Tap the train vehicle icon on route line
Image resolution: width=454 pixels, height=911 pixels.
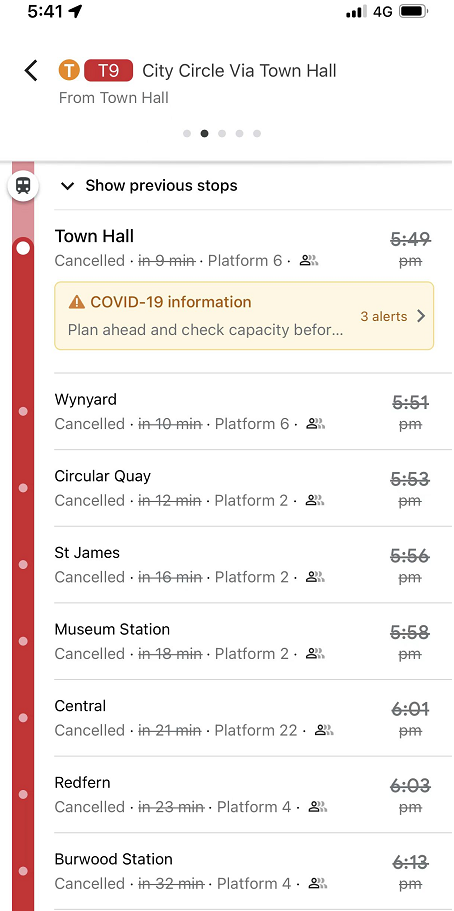23,186
